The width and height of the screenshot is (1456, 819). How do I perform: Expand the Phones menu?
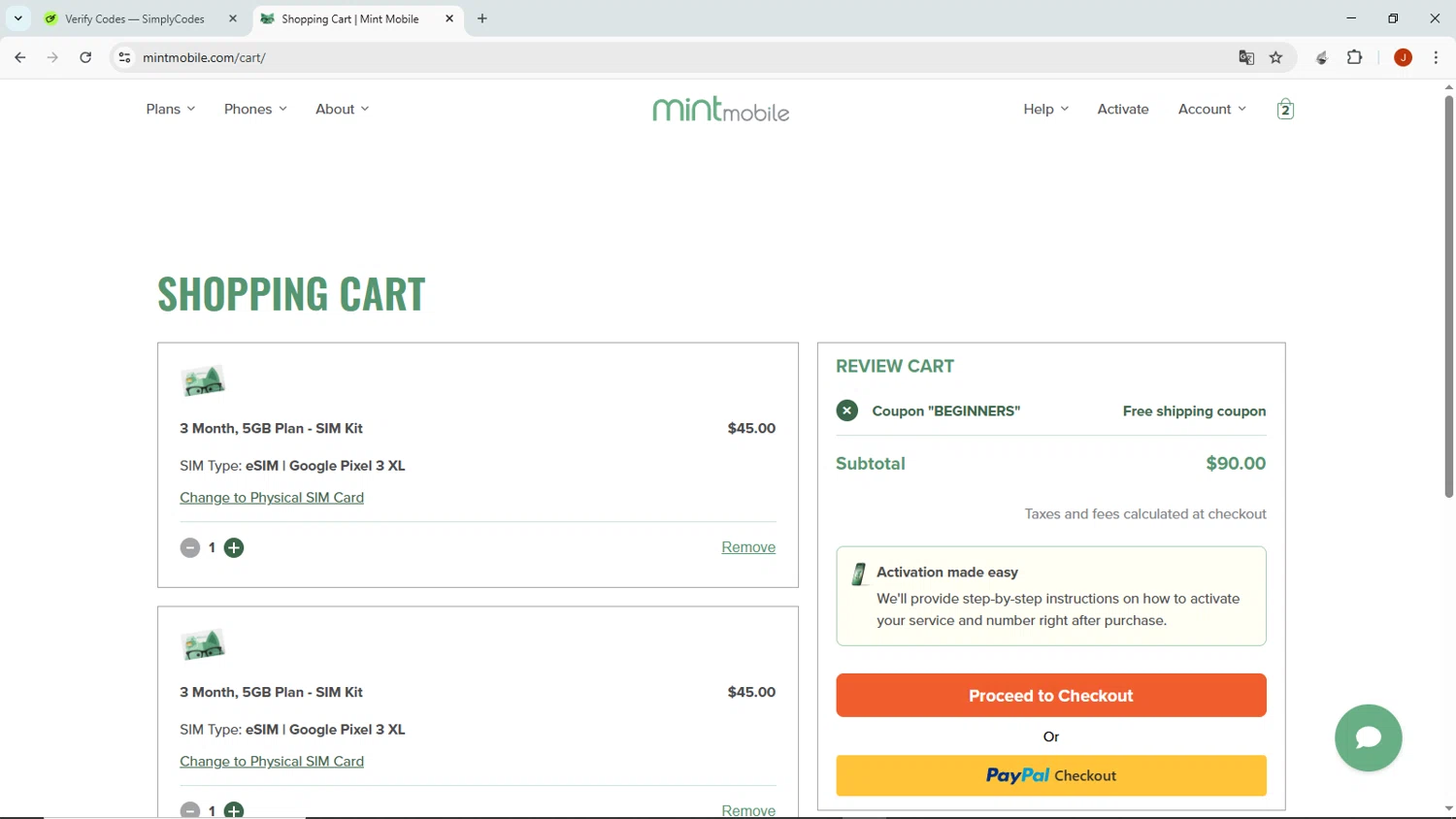coord(255,109)
